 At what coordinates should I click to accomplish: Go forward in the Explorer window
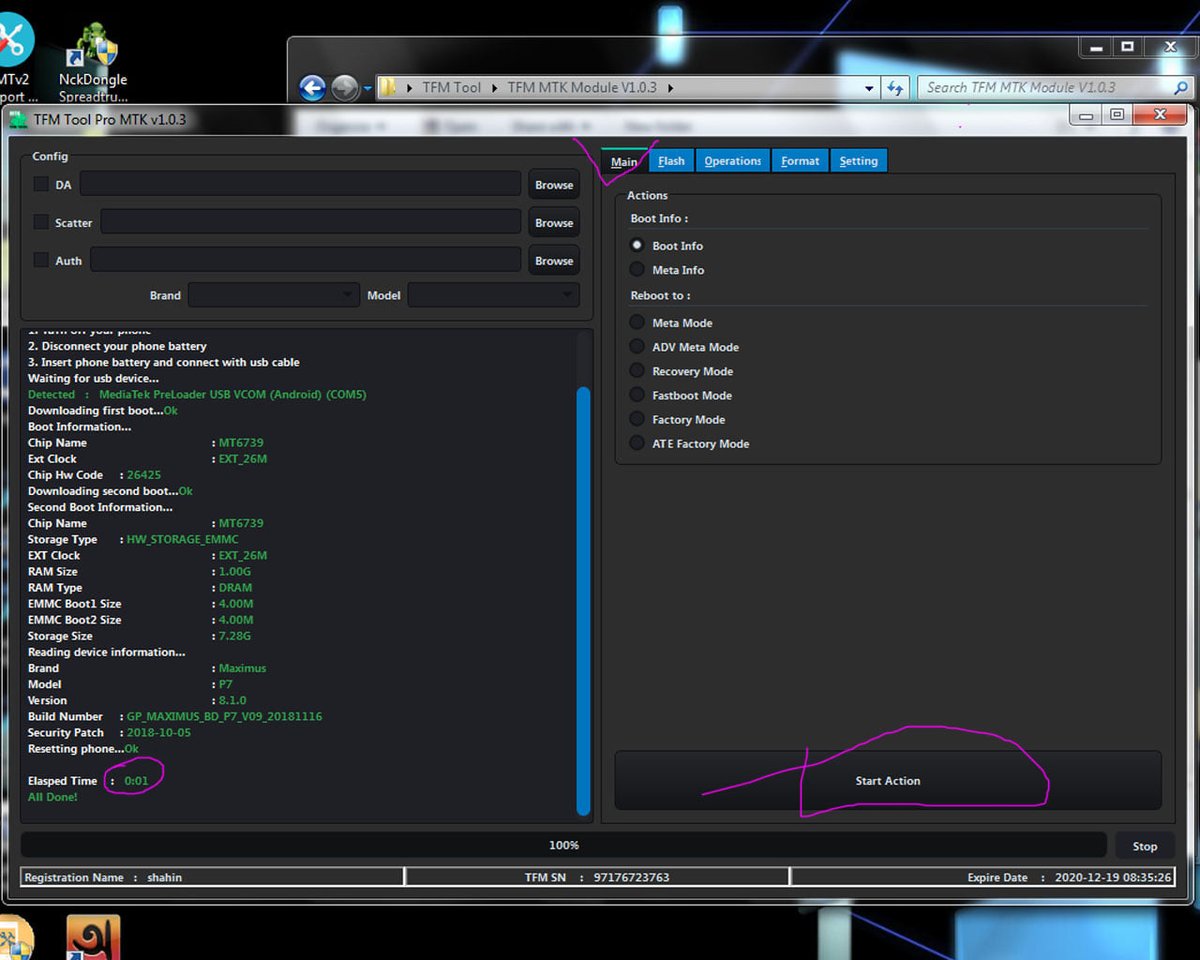coord(344,88)
